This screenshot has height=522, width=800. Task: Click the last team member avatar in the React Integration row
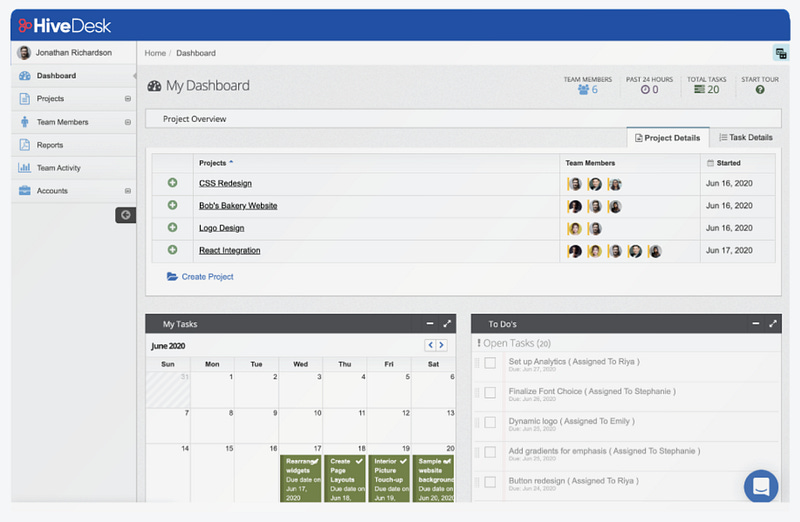click(x=655, y=251)
